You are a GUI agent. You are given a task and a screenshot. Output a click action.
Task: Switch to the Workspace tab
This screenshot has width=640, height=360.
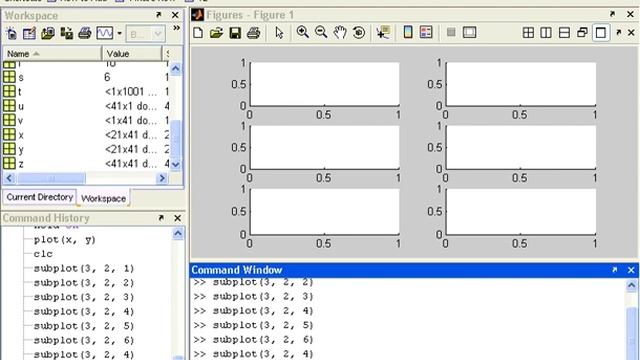(x=103, y=198)
